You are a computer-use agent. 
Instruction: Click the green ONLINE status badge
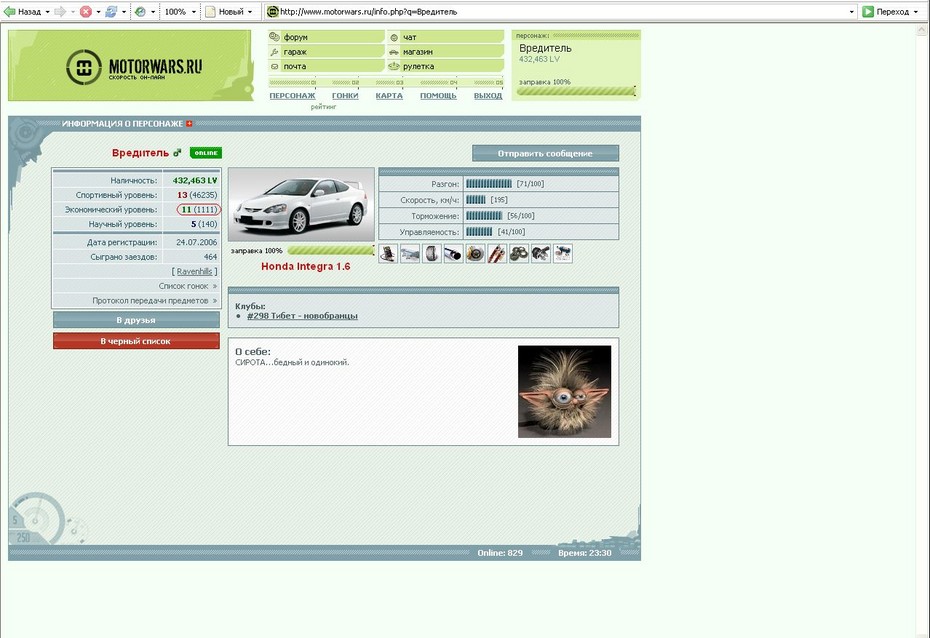click(x=206, y=153)
